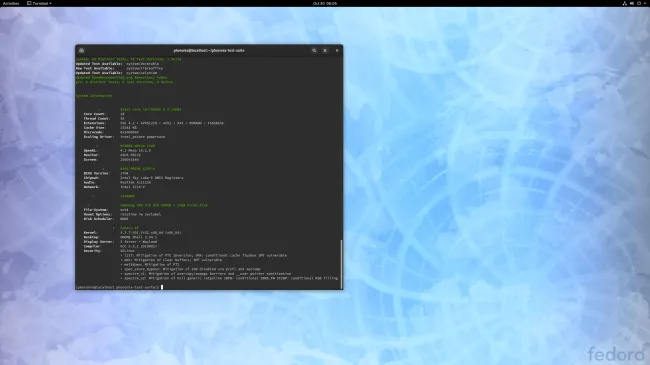Open a new terminal tab
This screenshot has width=650, height=365.
click(x=82, y=50)
